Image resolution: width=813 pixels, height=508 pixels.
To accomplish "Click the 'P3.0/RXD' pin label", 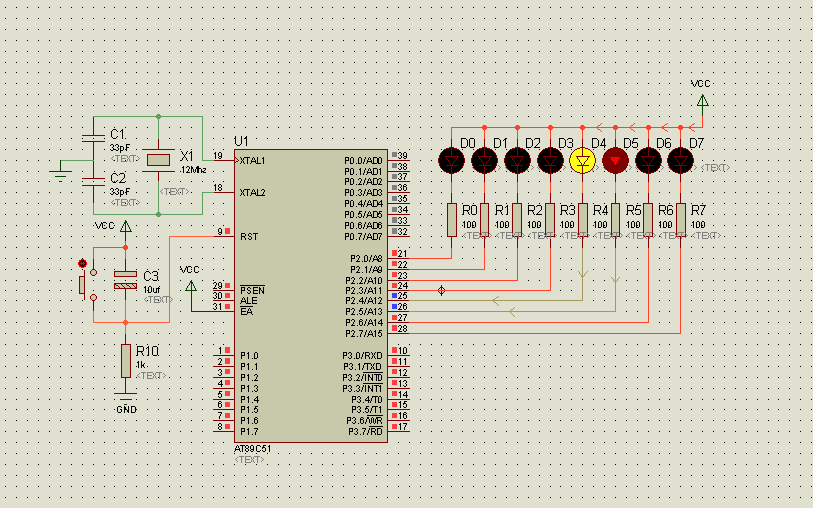I will [362, 356].
